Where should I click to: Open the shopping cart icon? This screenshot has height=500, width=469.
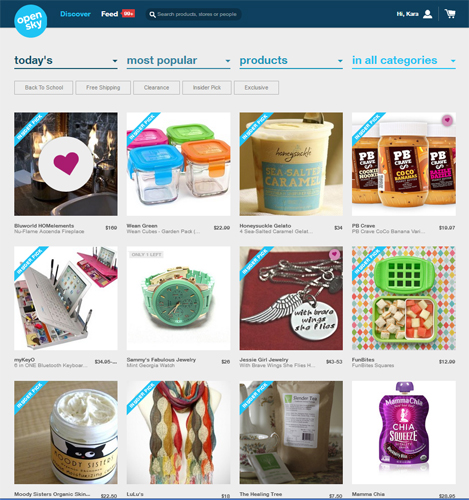click(x=450, y=14)
